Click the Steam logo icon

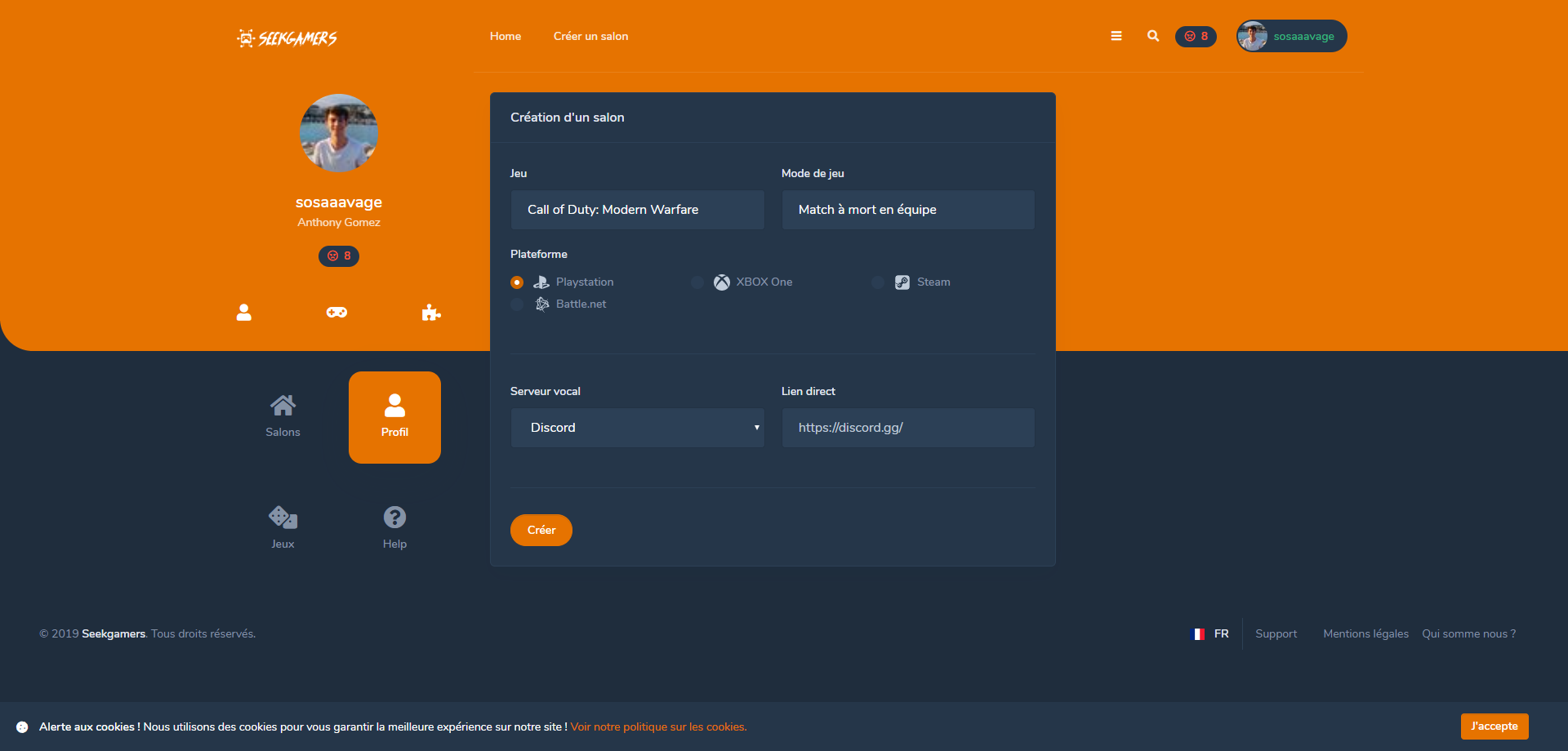(902, 282)
